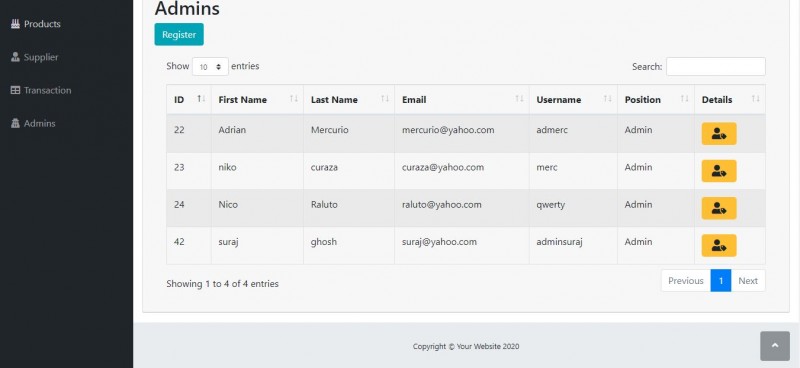Open details for admin Adrian Mercurio
The height and width of the screenshot is (368, 800).
point(718,134)
